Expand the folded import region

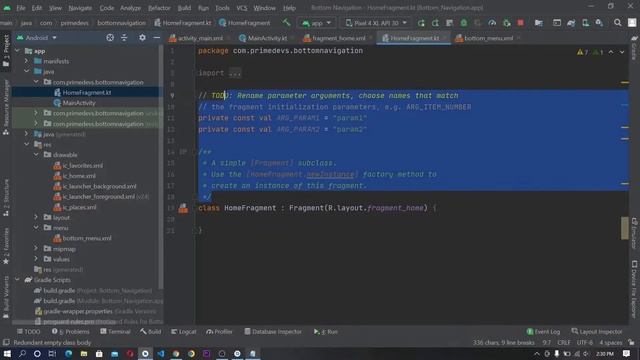(x=235, y=73)
